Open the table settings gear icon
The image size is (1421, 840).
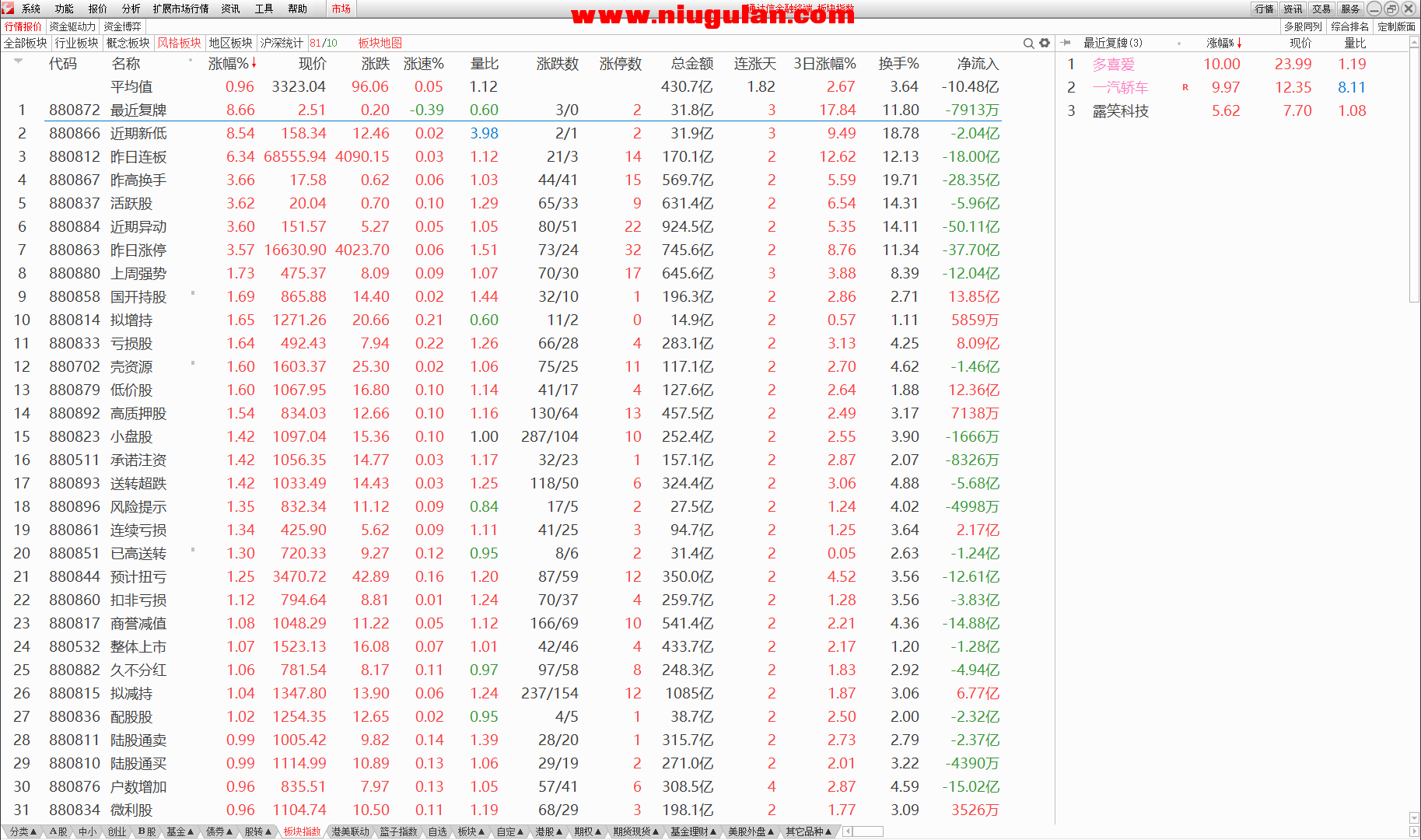click(x=1045, y=43)
